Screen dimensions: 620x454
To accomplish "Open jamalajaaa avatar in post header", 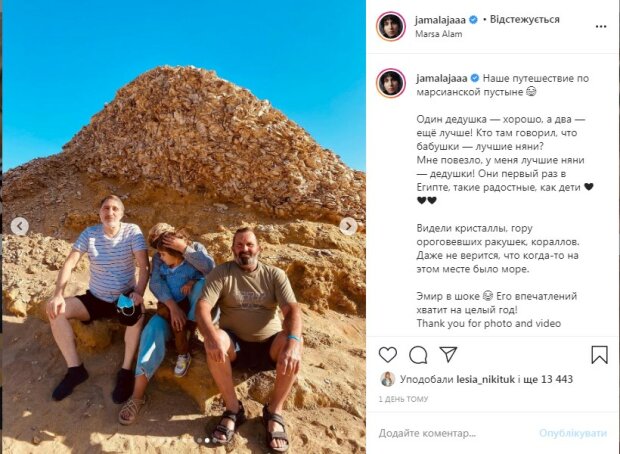I will click(391, 26).
